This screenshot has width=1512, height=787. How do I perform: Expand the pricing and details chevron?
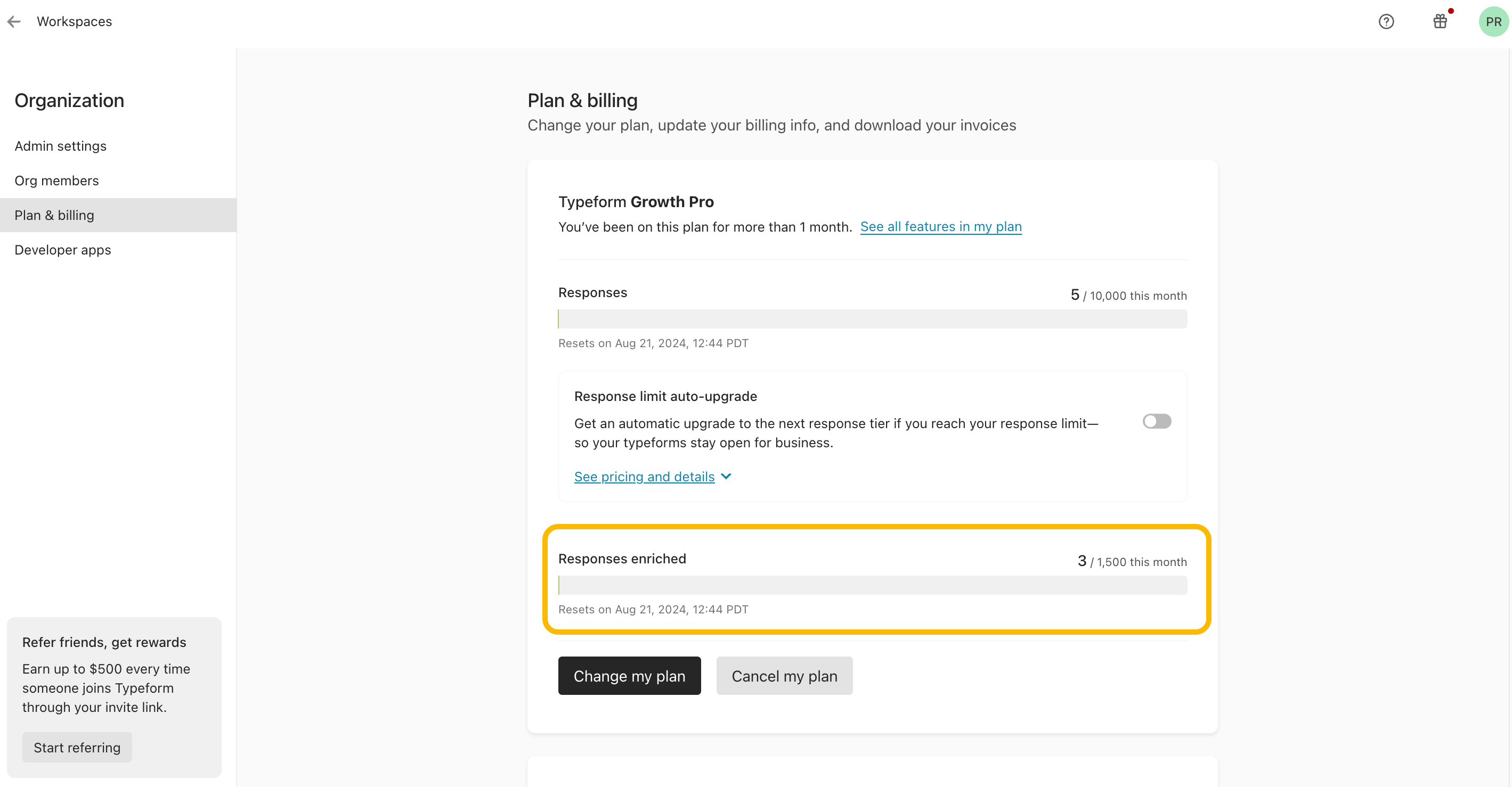click(x=726, y=476)
